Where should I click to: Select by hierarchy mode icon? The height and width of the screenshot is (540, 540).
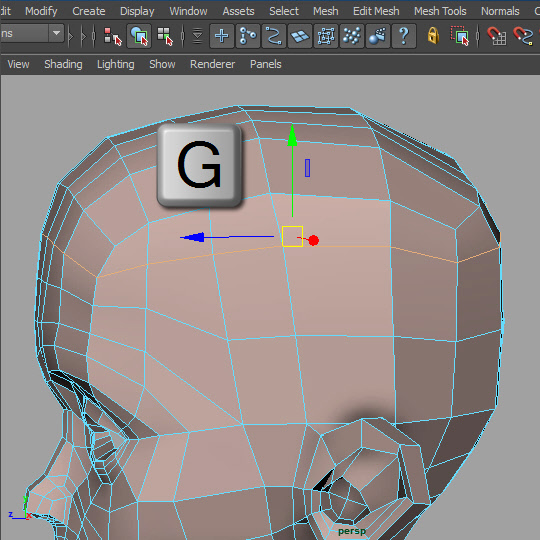(x=112, y=36)
